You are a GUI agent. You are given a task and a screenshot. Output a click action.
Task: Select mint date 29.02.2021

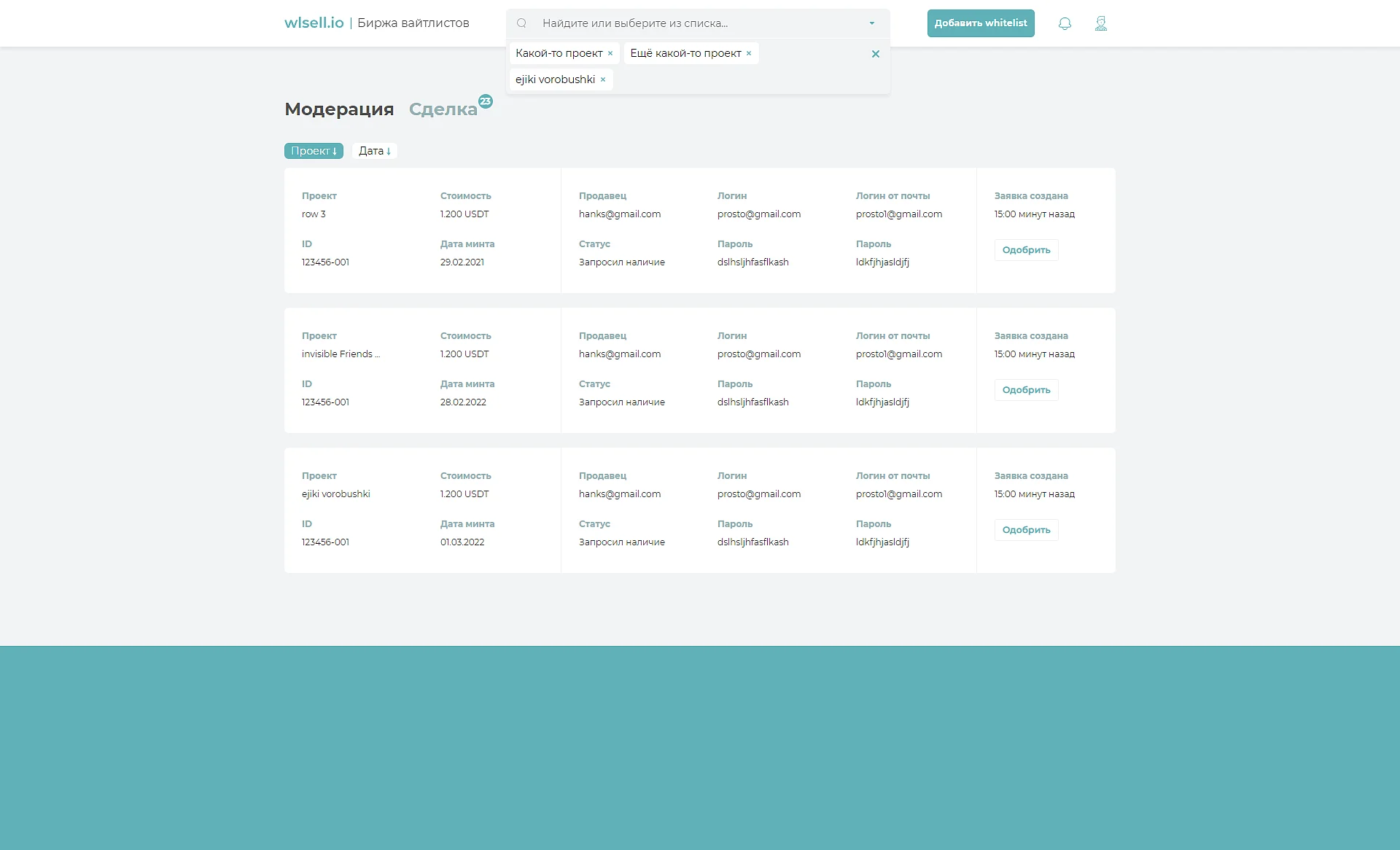(x=462, y=262)
